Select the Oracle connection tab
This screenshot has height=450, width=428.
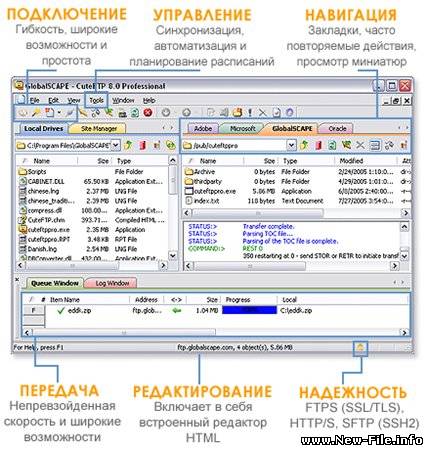coord(337,128)
